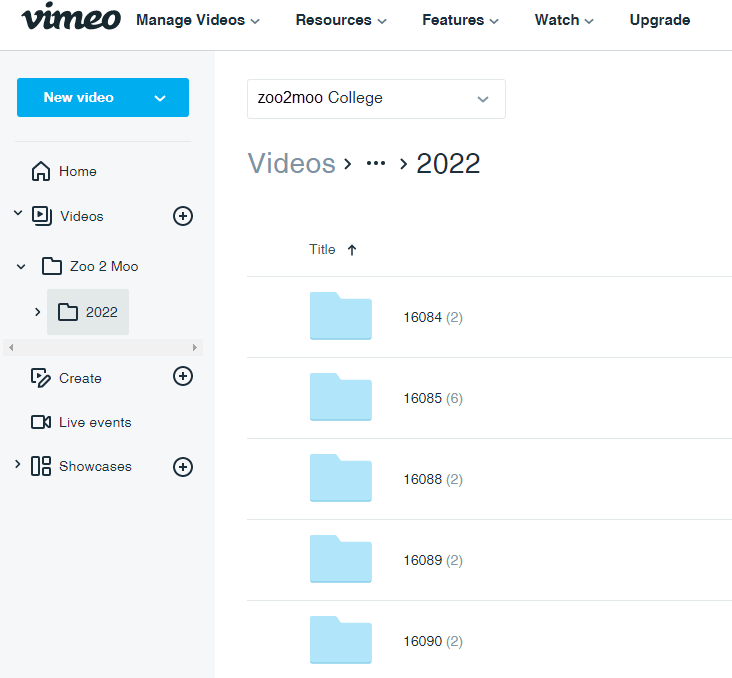Select Live events in the sidebar
This screenshot has height=678, width=732.
click(x=95, y=422)
